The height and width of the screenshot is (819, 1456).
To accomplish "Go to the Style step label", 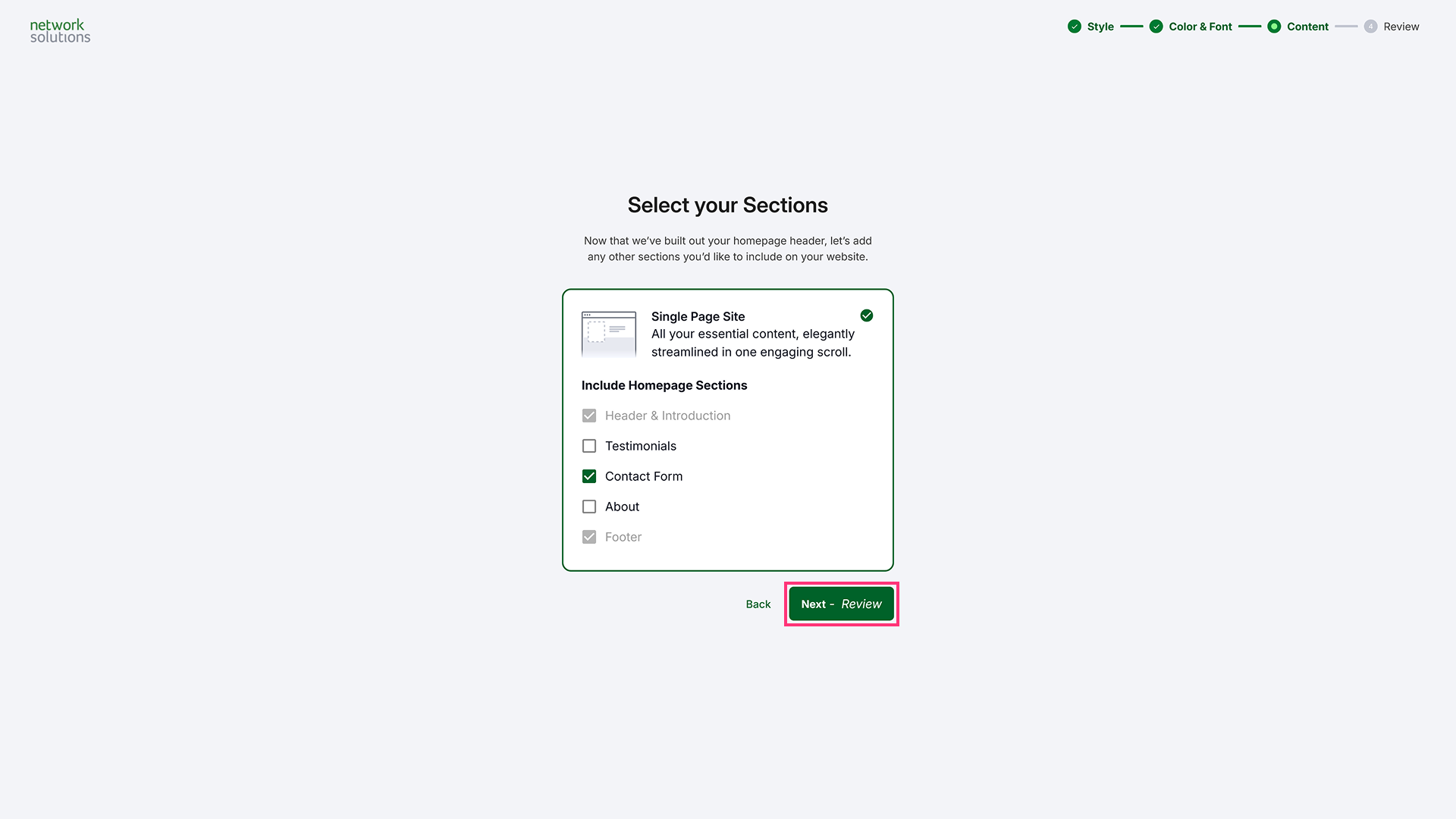I will (x=1100, y=27).
